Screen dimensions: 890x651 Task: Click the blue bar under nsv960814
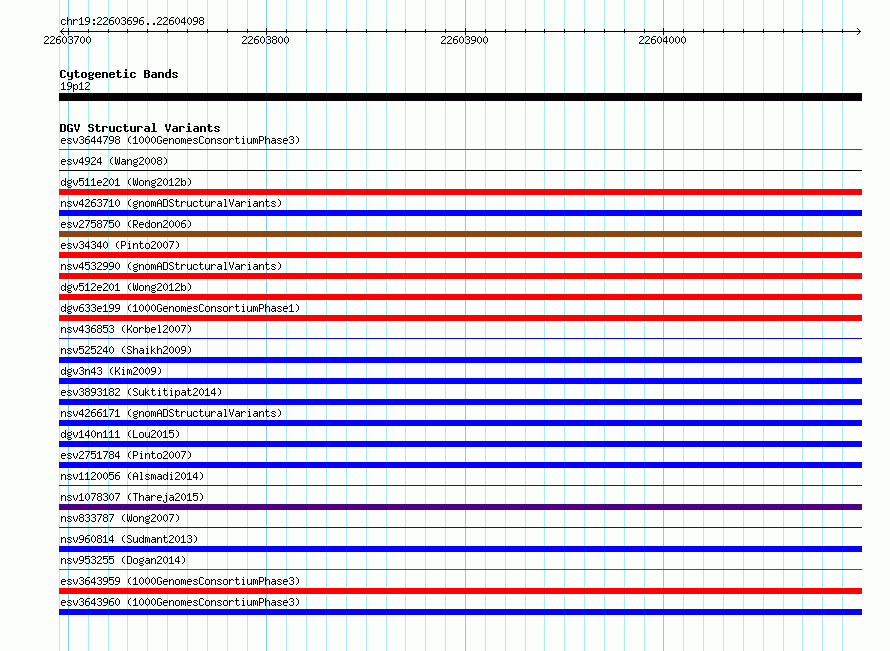pos(460,549)
